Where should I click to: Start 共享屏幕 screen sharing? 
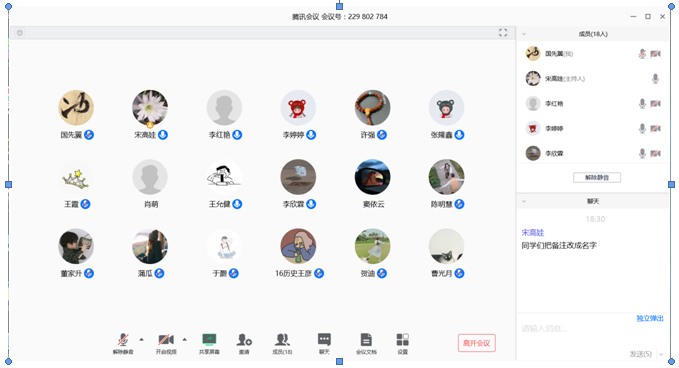[209, 340]
